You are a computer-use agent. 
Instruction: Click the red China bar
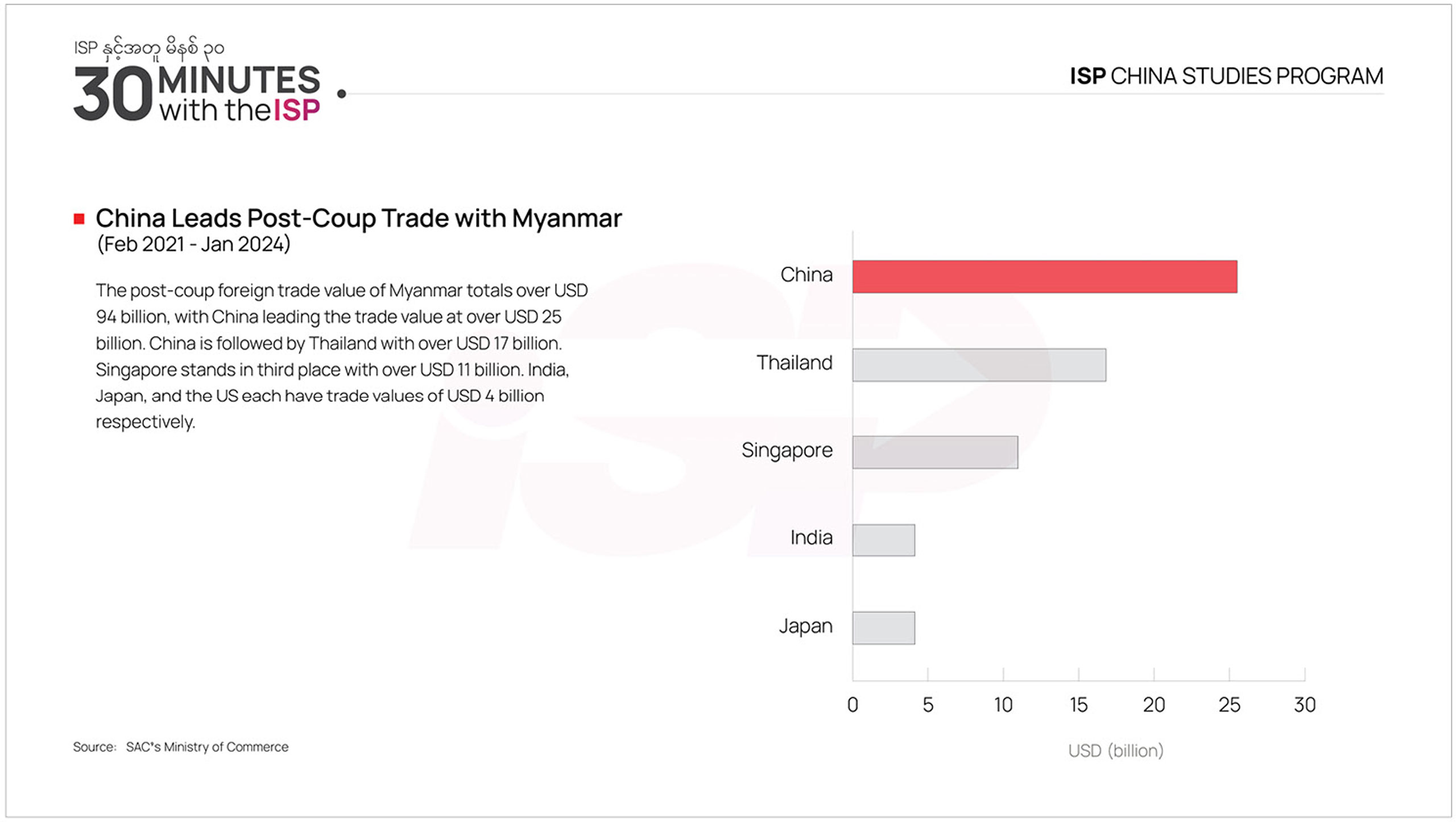click(x=1044, y=277)
